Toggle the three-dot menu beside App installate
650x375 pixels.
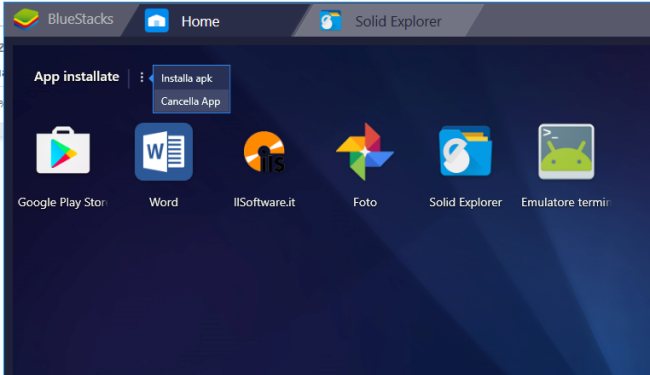pos(142,77)
